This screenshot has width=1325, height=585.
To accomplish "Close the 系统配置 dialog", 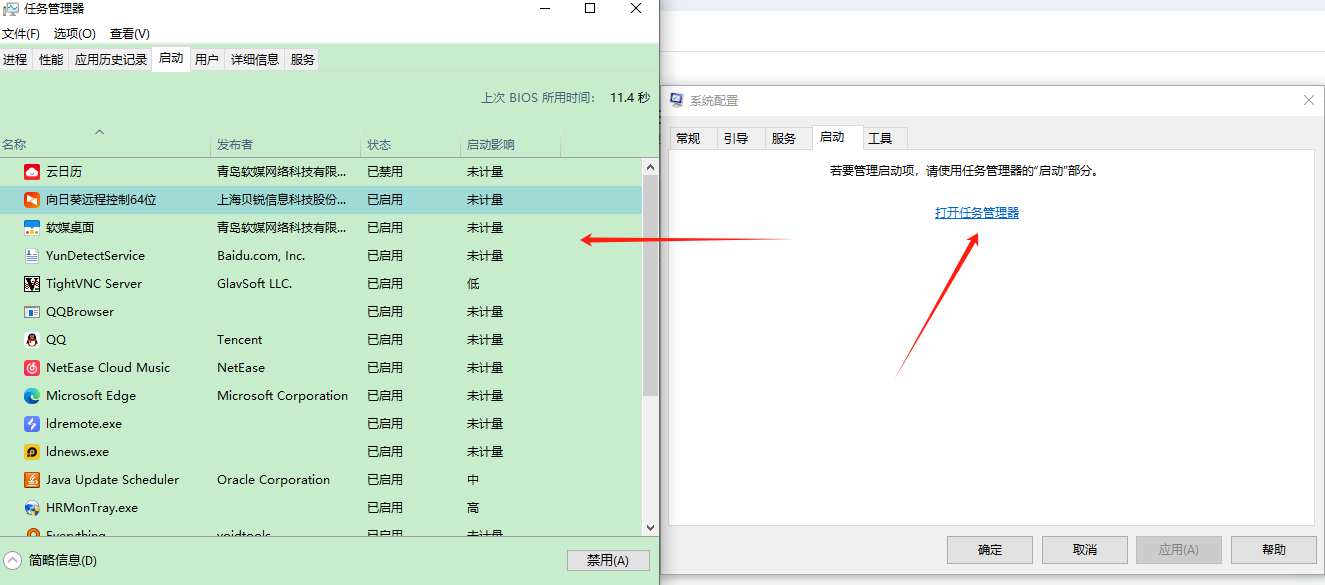I will pos(1308,100).
